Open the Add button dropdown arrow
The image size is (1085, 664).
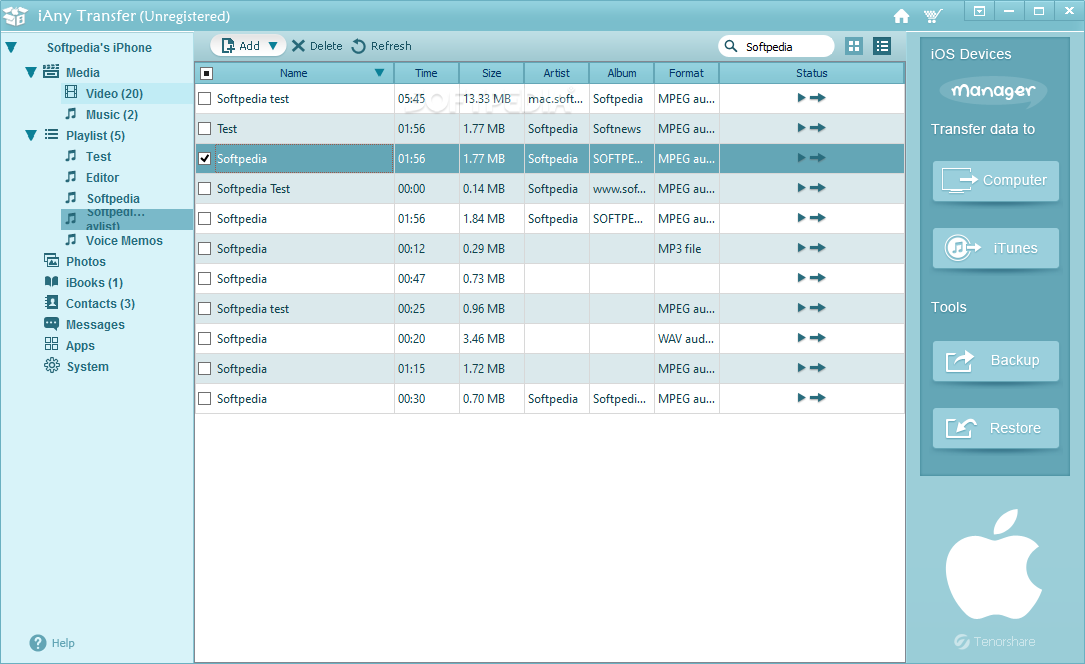click(x=273, y=46)
